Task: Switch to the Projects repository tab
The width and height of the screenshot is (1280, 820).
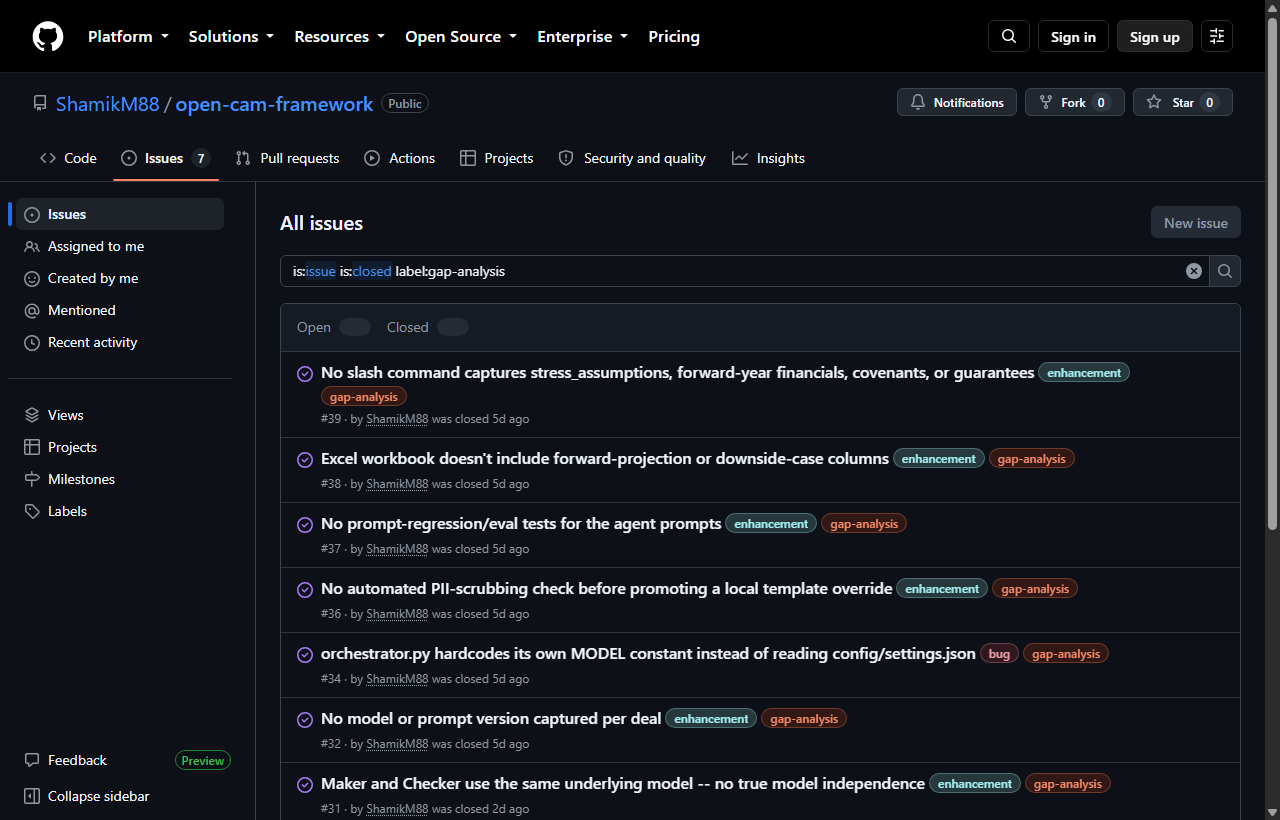Action: pyautogui.click(x=496, y=158)
